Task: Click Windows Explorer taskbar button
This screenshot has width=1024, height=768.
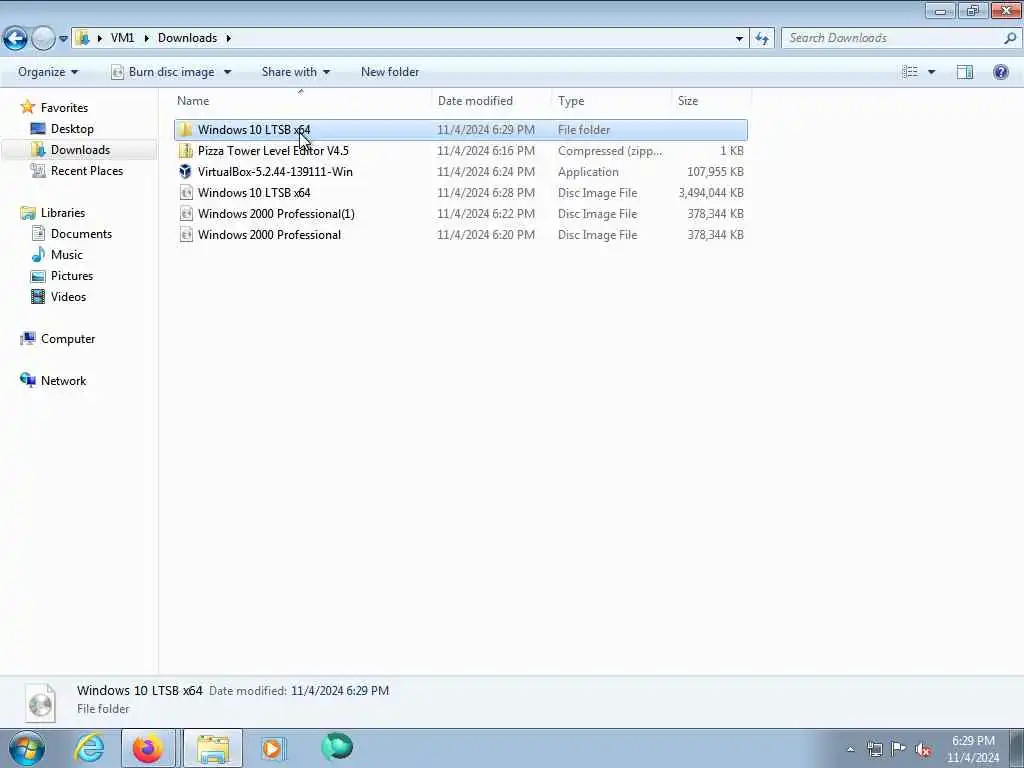Action: (213, 748)
